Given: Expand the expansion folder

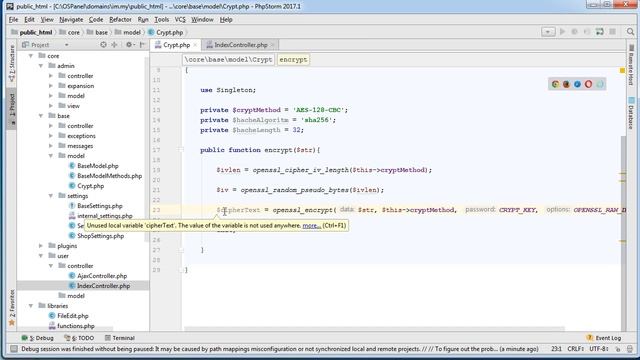Looking at the screenshot, I should (x=51, y=86).
